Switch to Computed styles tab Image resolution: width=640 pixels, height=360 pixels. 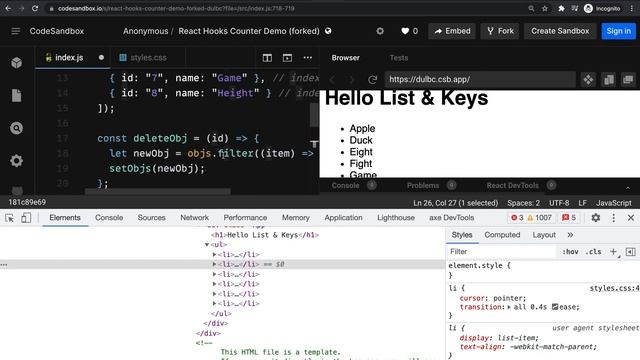click(x=502, y=235)
